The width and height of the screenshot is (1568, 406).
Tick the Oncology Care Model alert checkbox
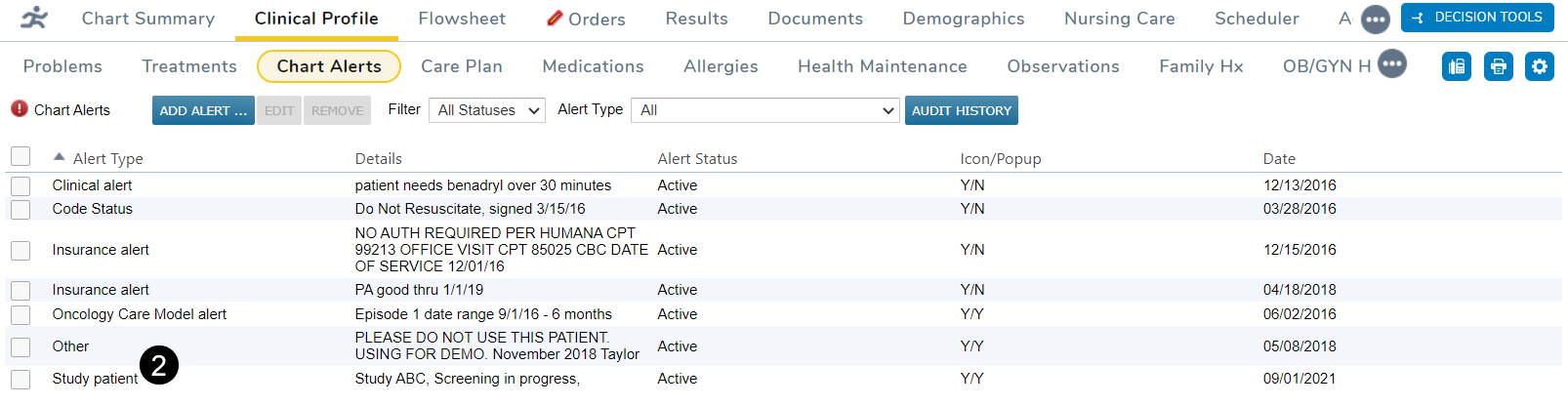click(21, 314)
